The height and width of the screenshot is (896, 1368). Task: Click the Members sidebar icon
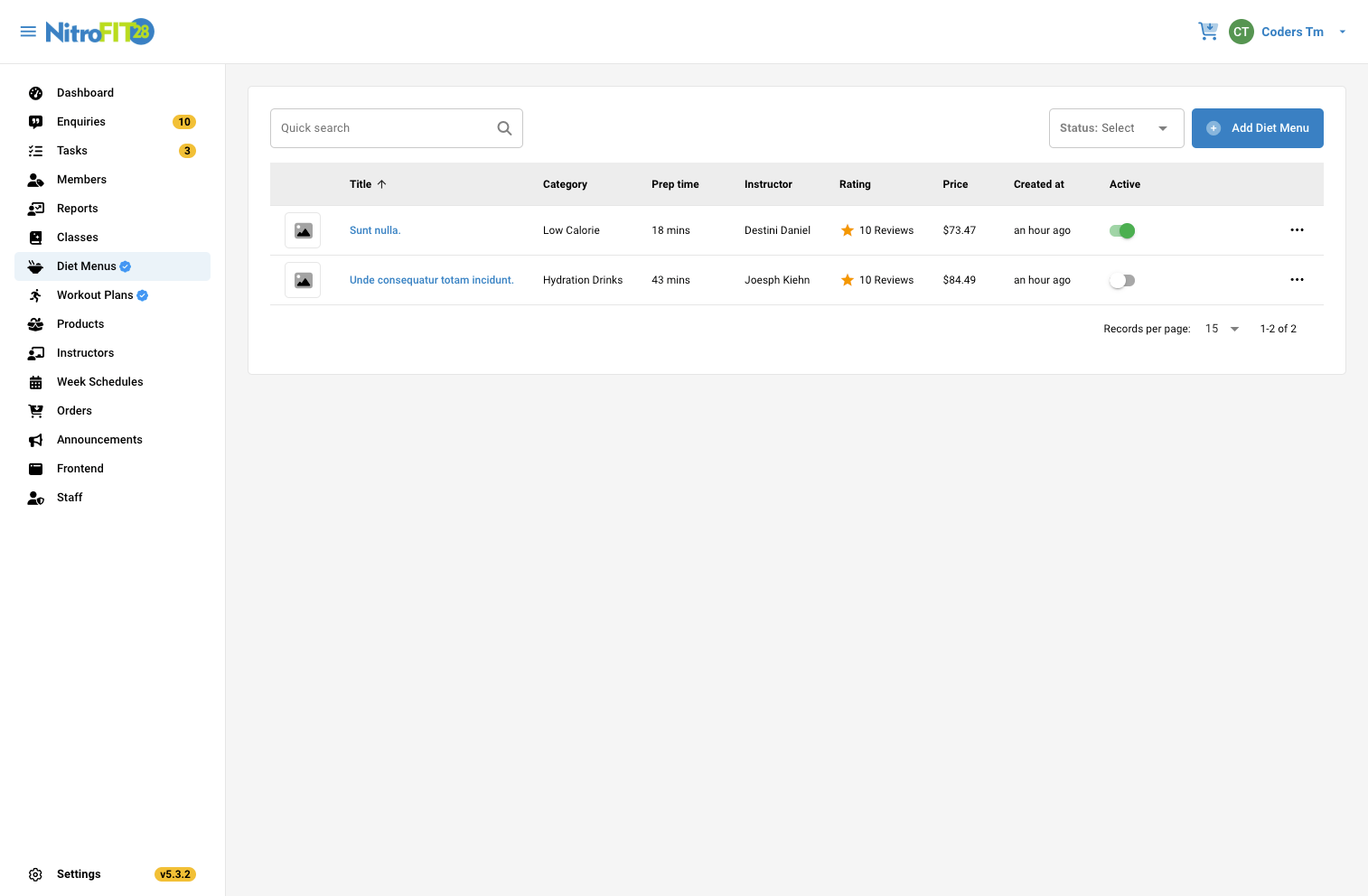[35, 179]
